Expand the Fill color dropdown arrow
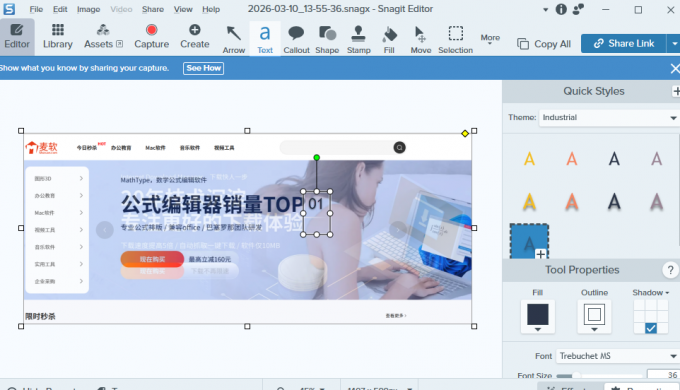This screenshot has height=390, width=680. (x=538, y=330)
